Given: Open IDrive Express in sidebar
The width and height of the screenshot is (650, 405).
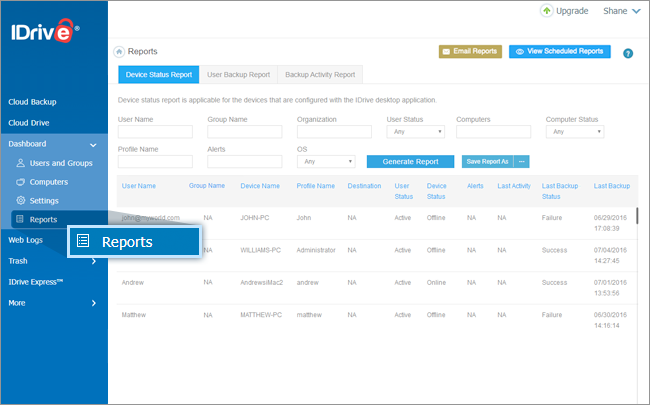Looking at the screenshot, I should point(36,282).
